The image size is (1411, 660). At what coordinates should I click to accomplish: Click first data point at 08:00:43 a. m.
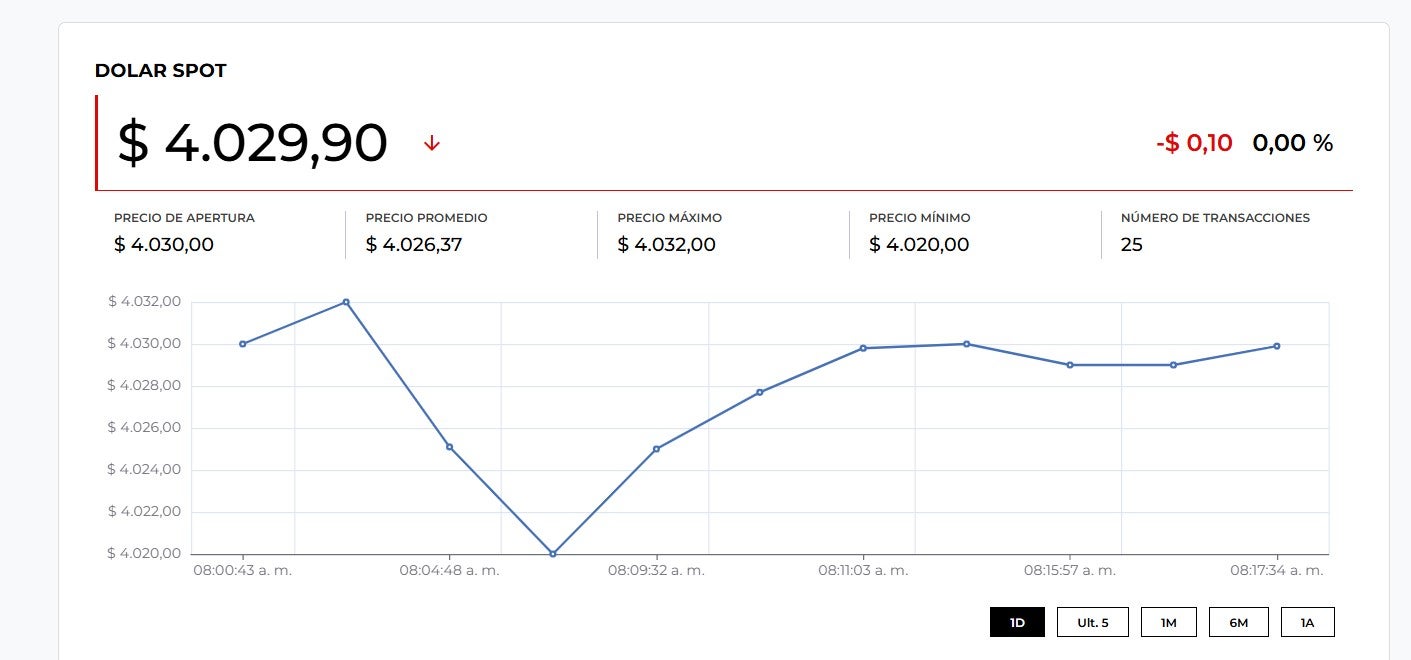[243, 344]
